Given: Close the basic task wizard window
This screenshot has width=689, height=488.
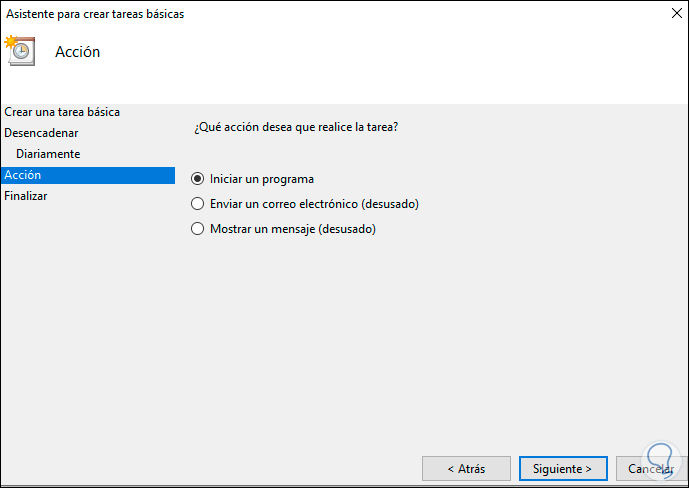Looking at the screenshot, I should click(x=661, y=15).
